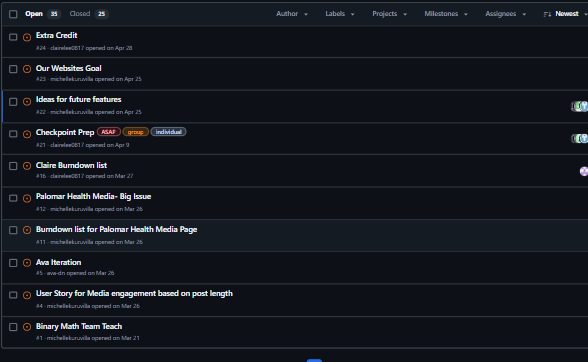Select Binary Math Team Teach checkbox
Screen dimensions: 588x362
pyautogui.click(x=13, y=327)
